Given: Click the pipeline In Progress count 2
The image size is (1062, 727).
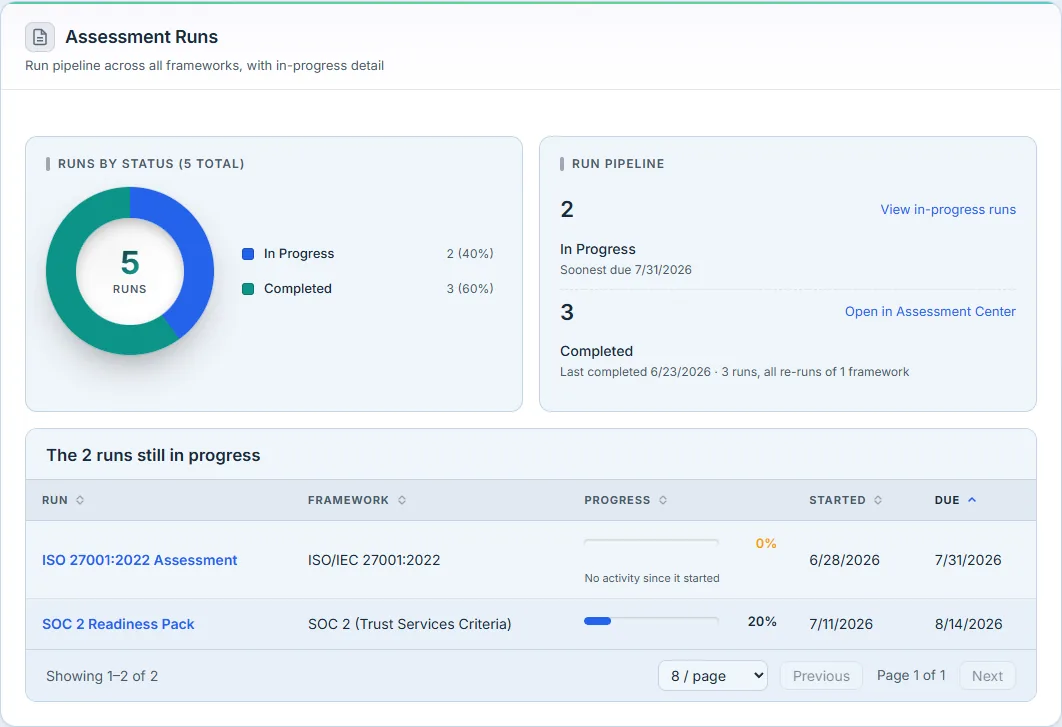Looking at the screenshot, I should pos(567,209).
